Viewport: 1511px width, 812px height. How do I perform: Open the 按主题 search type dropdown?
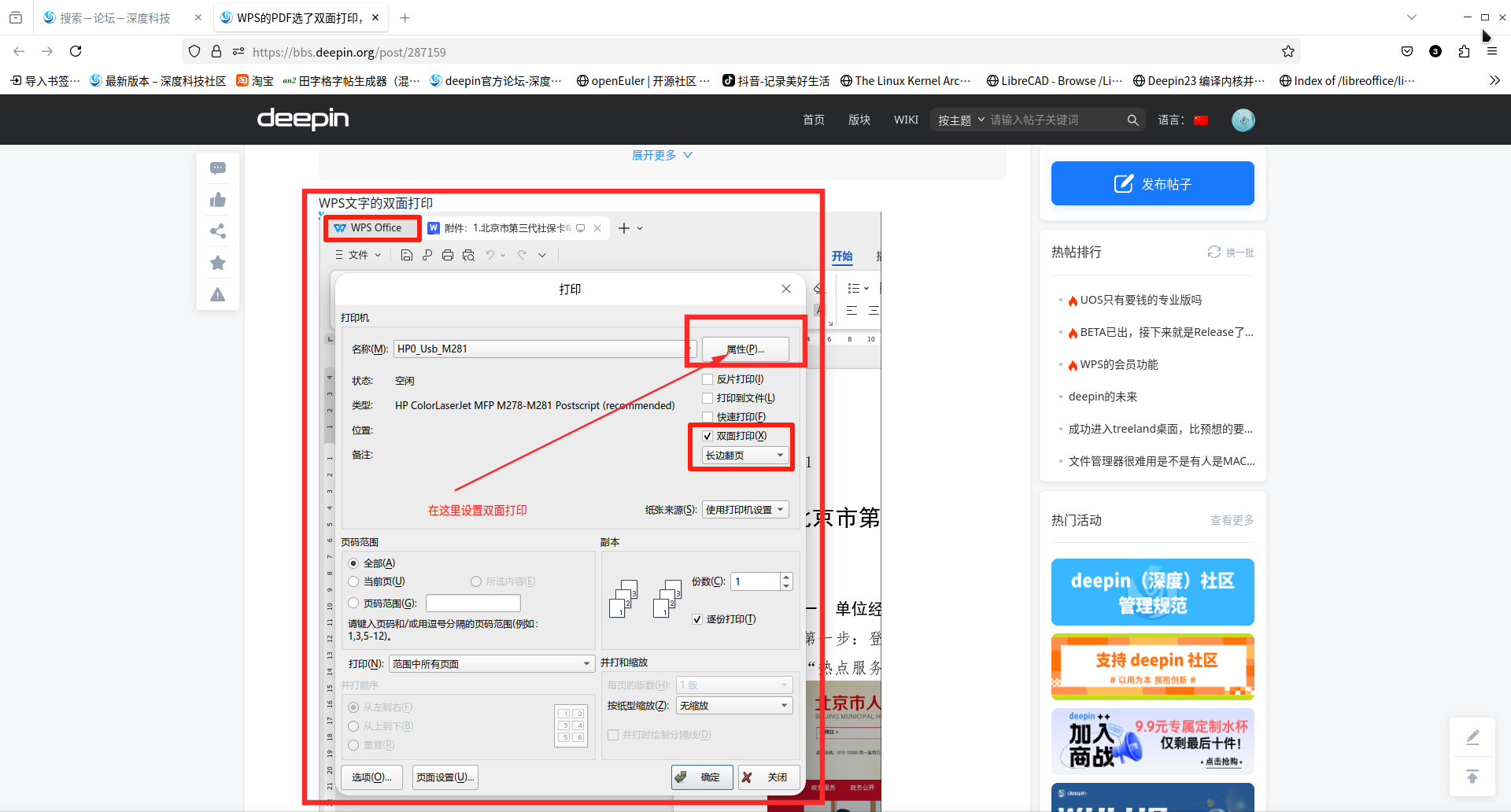click(961, 120)
